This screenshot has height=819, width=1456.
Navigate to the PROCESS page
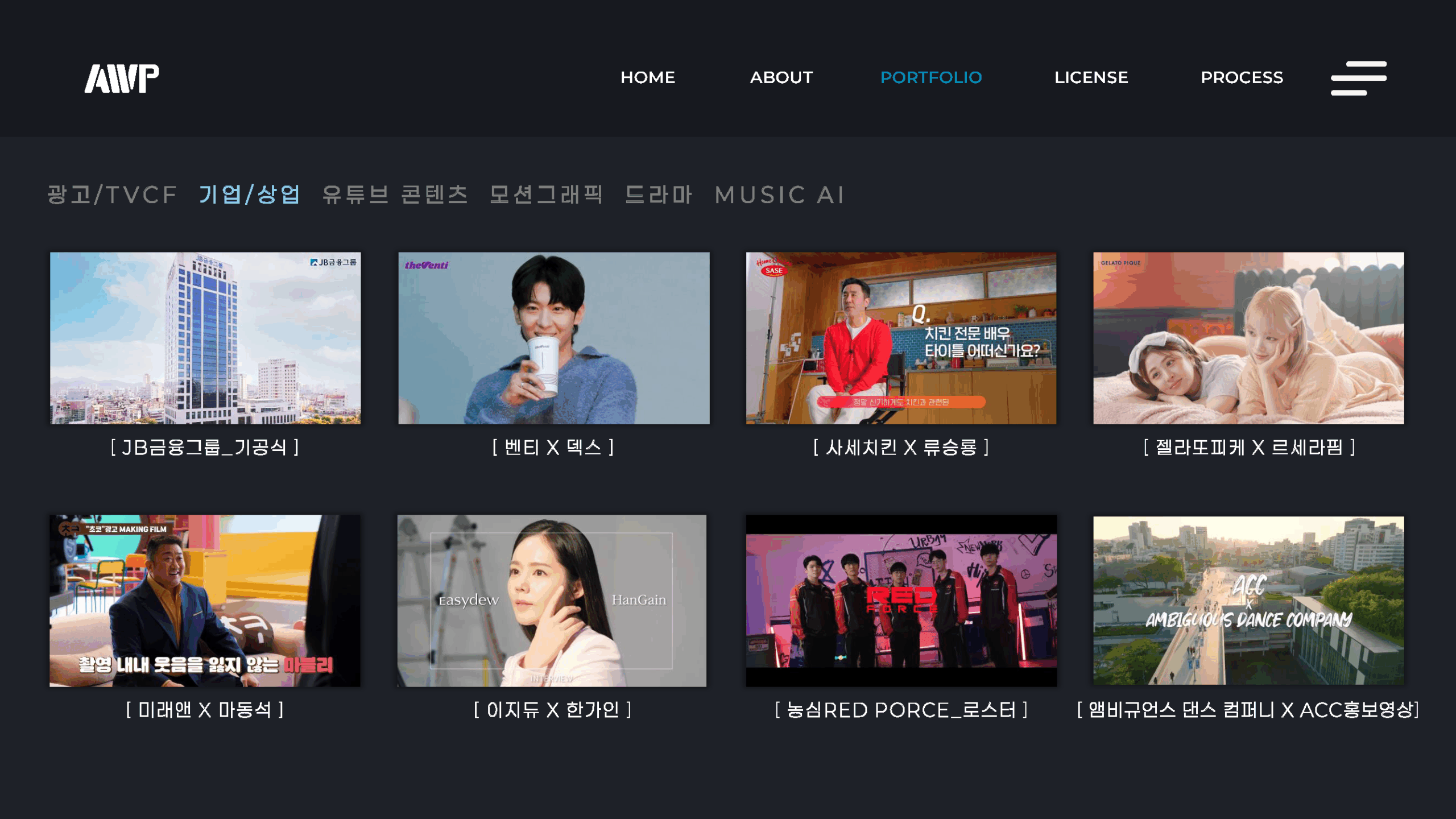pos(1242,77)
